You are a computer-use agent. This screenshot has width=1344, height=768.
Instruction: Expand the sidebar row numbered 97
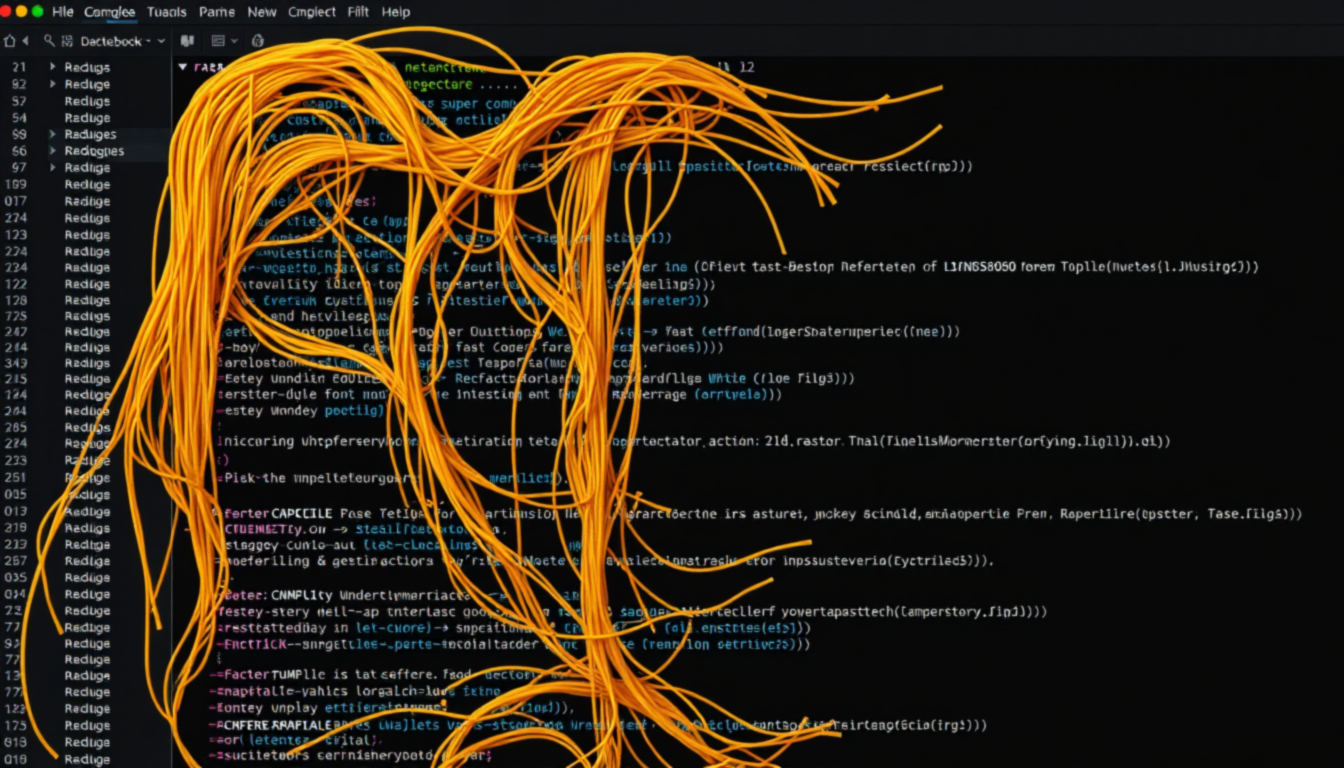tap(52, 167)
